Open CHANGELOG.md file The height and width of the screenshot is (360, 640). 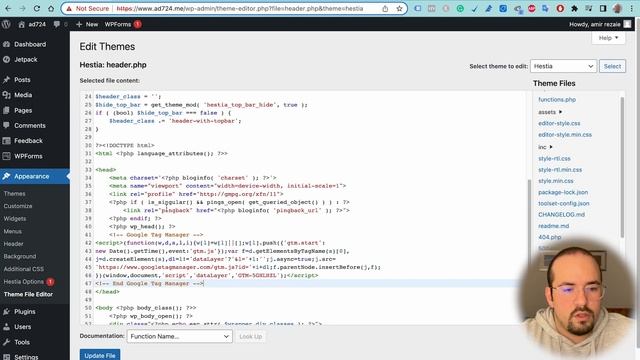(561, 215)
